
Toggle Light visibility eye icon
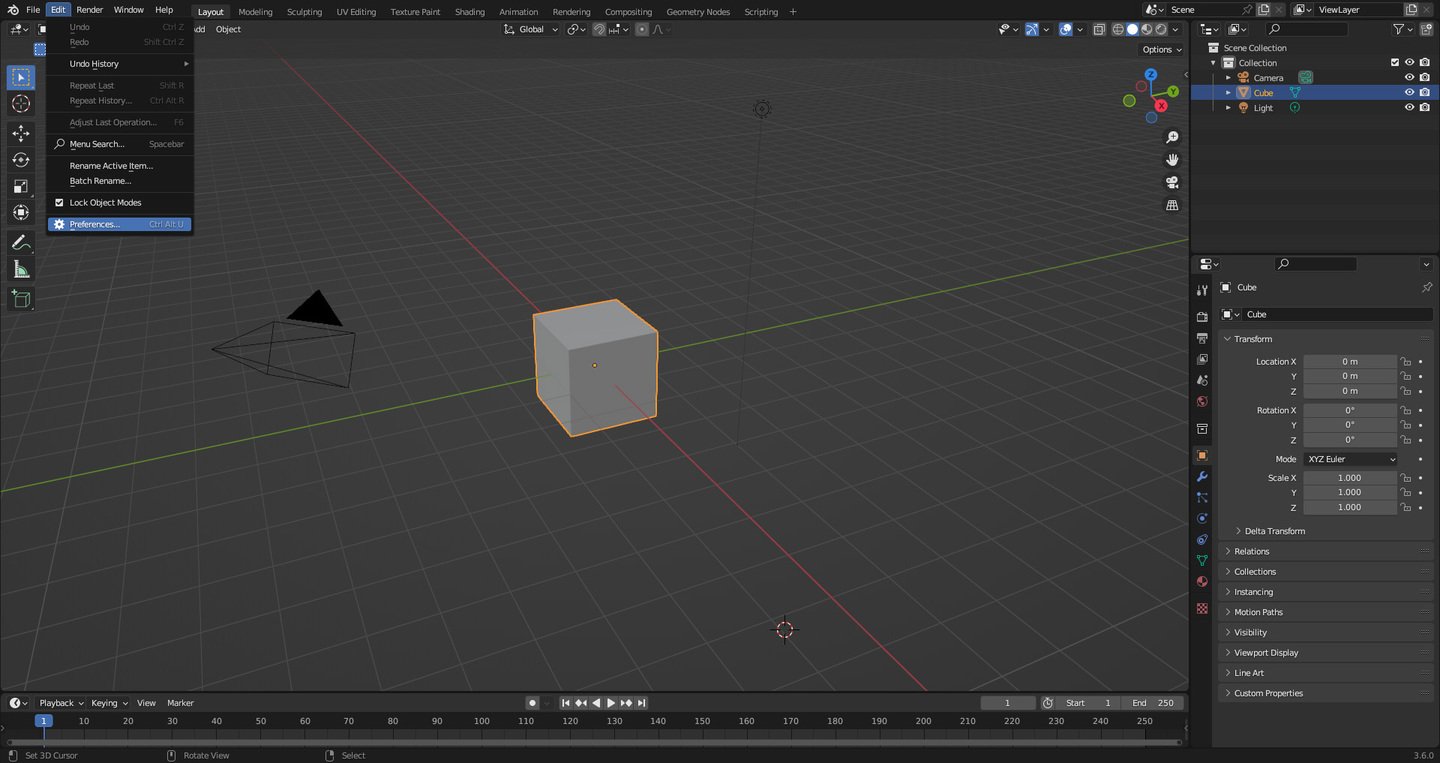(1409, 108)
